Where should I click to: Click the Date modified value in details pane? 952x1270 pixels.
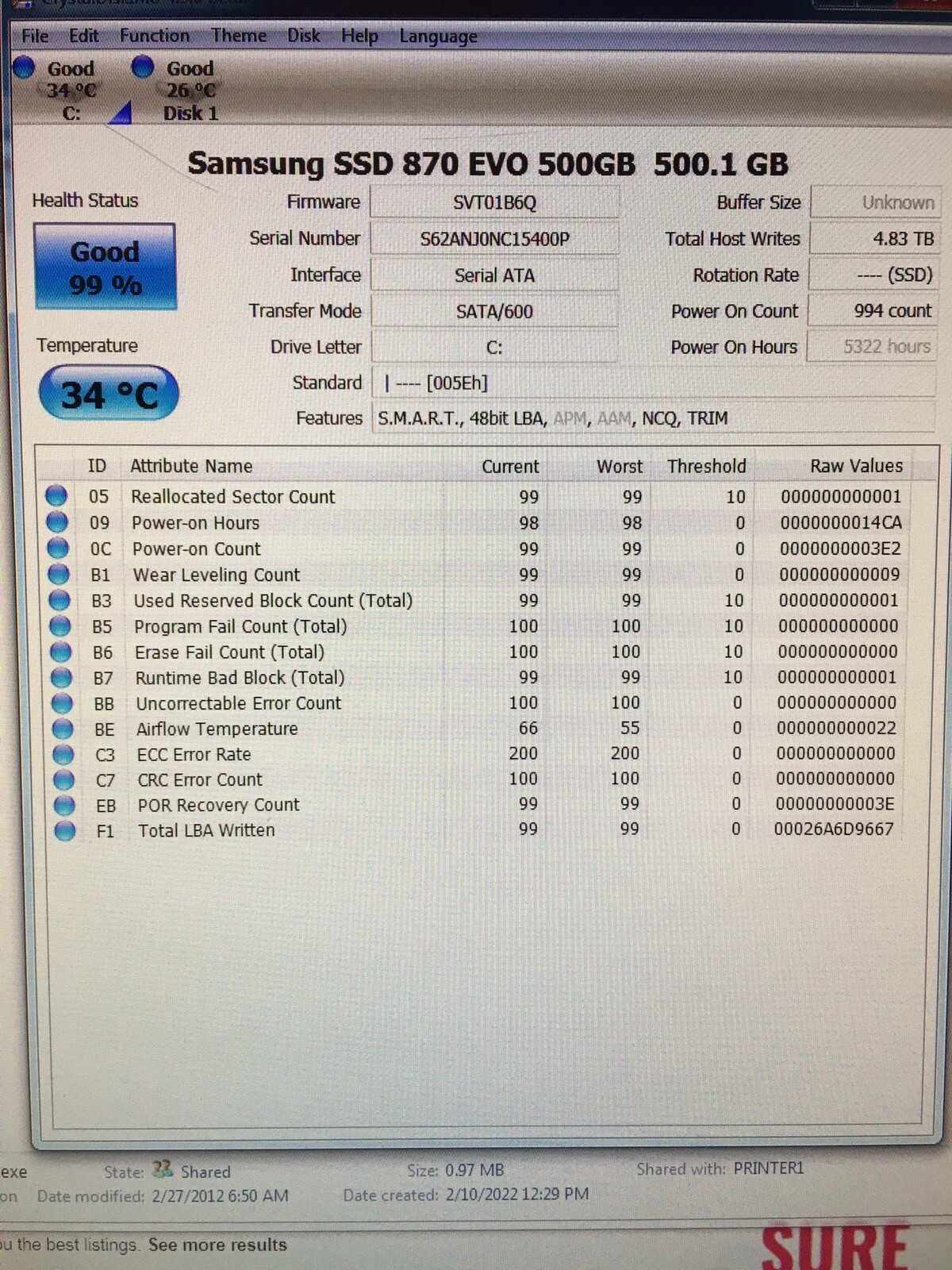pyautogui.click(x=220, y=1195)
